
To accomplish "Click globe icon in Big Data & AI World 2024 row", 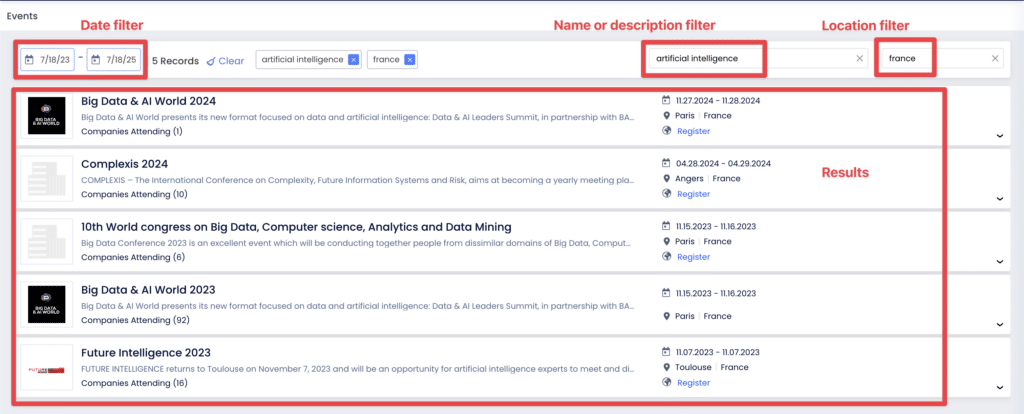I will point(667,131).
